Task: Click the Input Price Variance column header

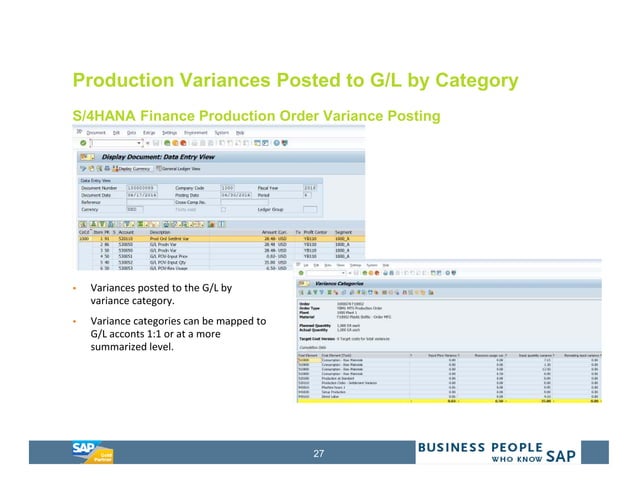Action: point(442,356)
